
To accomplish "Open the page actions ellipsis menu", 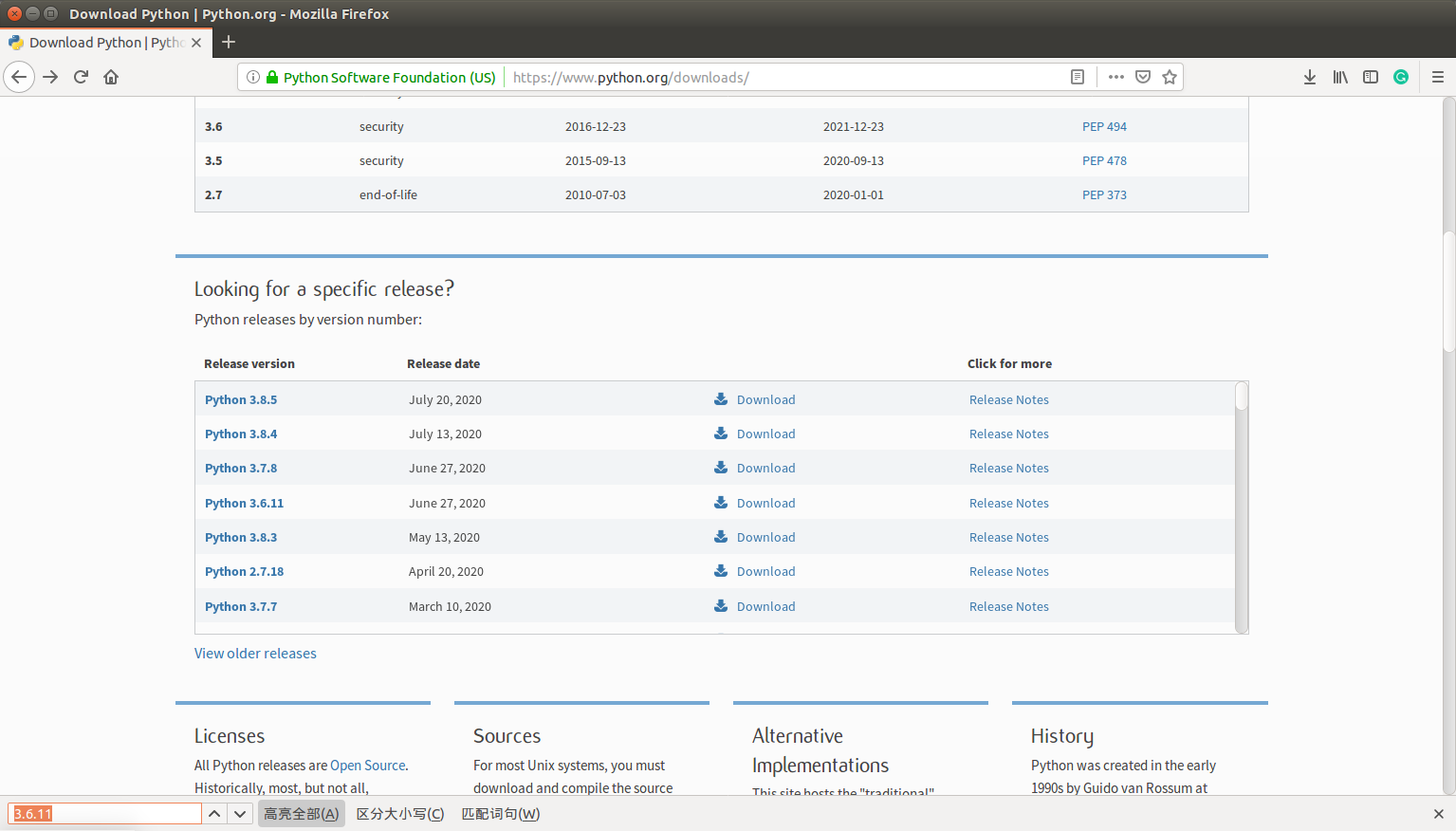I will (1115, 77).
